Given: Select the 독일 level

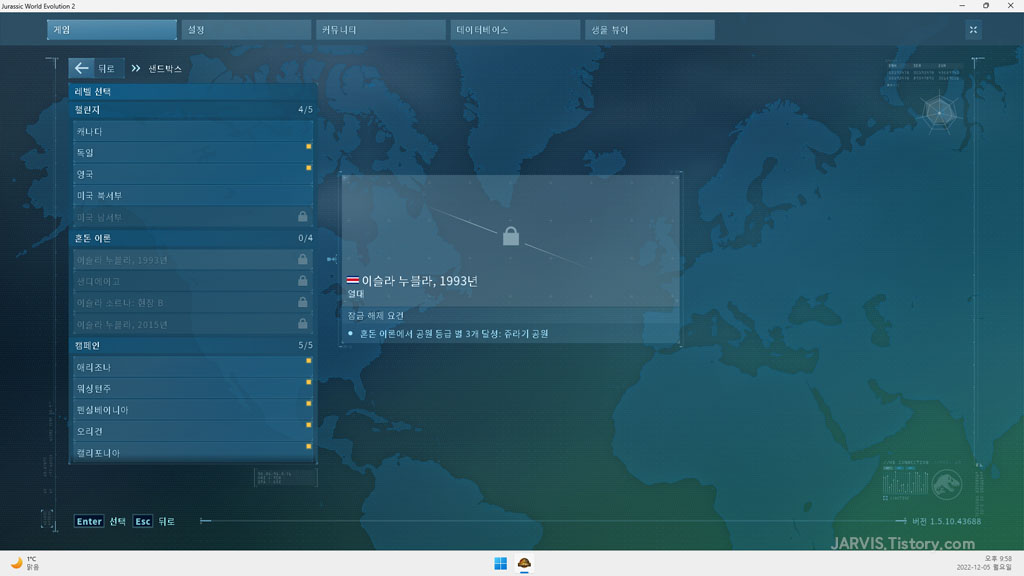Looking at the screenshot, I should tap(193, 153).
